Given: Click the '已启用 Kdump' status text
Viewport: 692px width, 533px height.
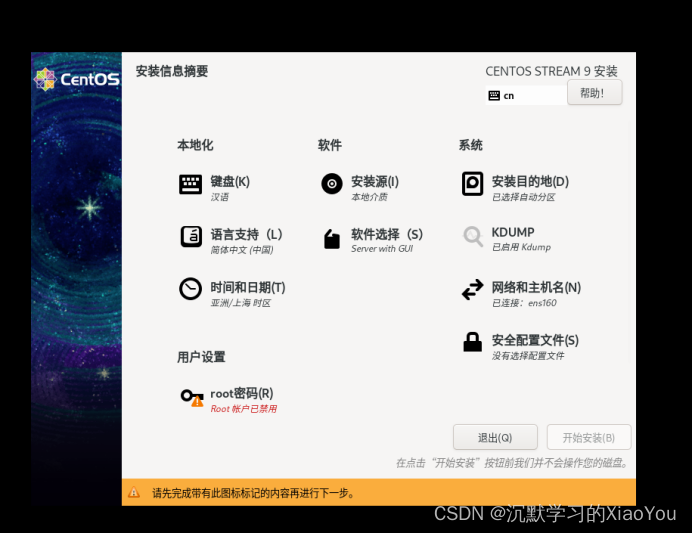Looking at the screenshot, I should (522, 247).
